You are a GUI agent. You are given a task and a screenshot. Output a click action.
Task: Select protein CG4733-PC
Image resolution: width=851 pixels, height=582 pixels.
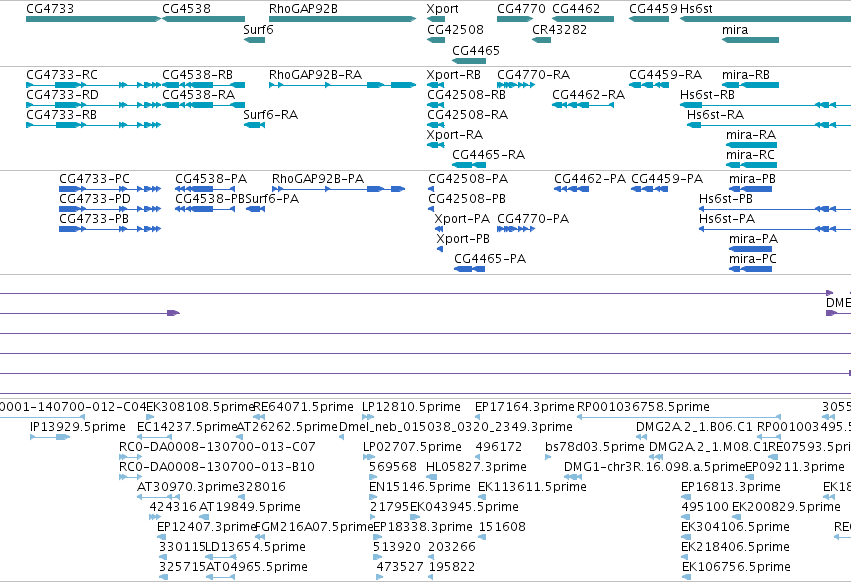[110, 189]
